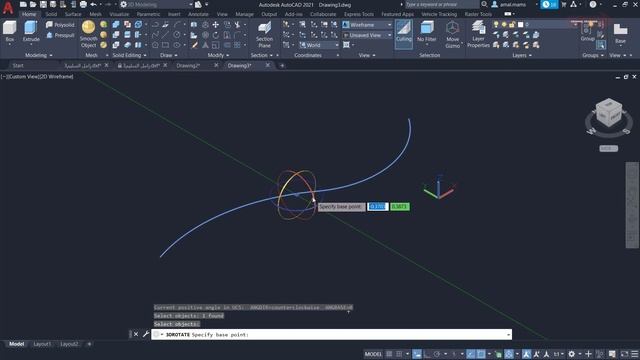Expand the Solid Editing panel
This screenshot has width=640, height=360.
click(x=129, y=55)
